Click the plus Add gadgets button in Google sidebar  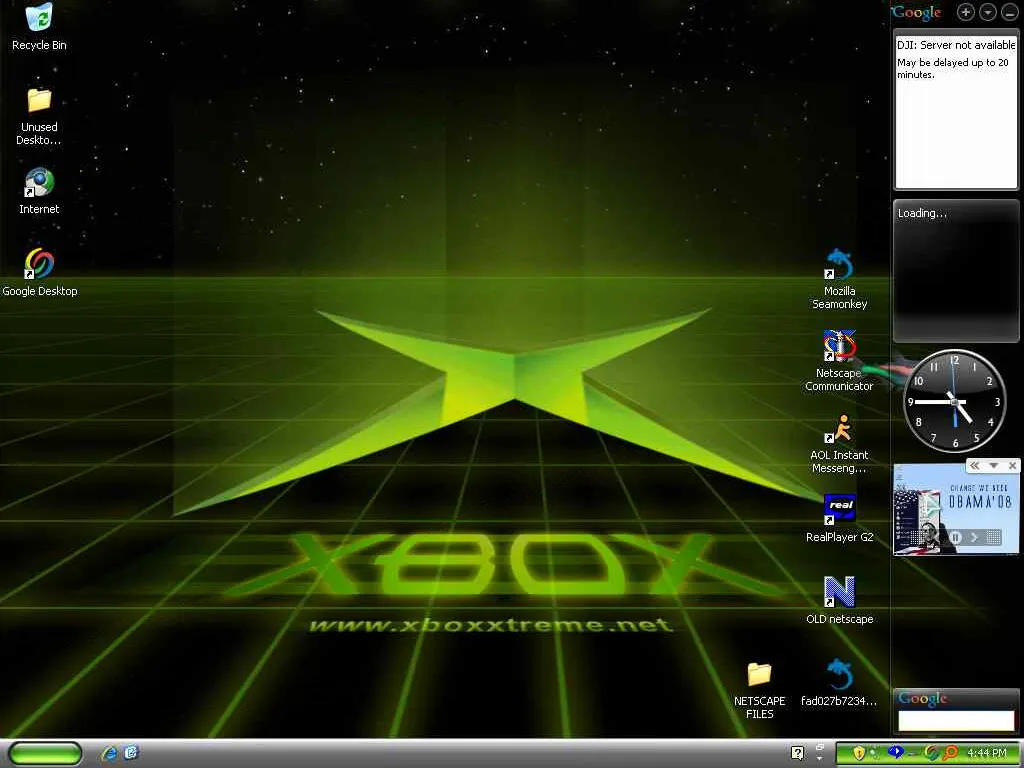click(x=966, y=12)
